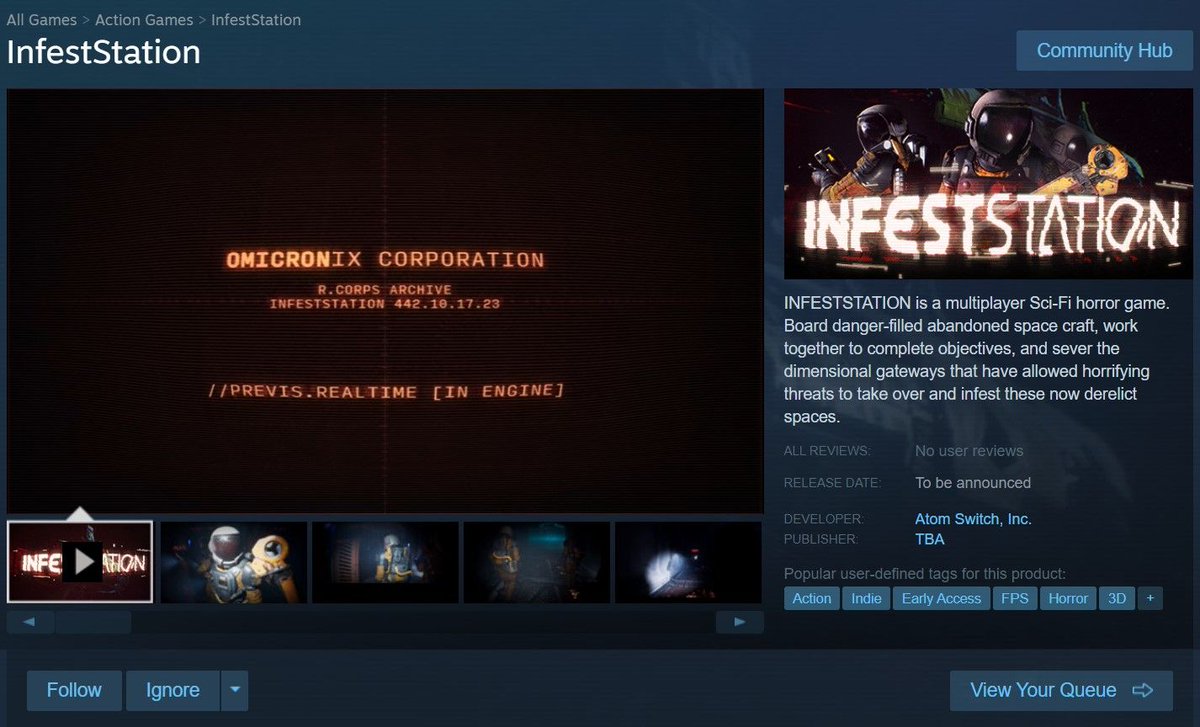Ignore the InfestStation game

pos(173,690)
